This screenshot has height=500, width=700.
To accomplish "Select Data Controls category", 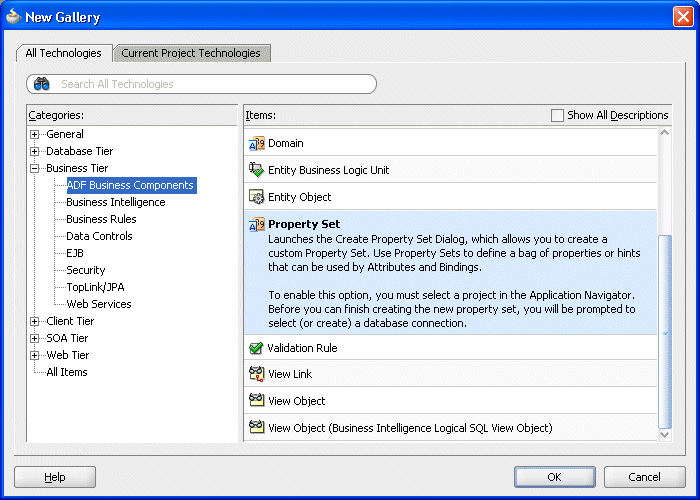I will 99,236.
